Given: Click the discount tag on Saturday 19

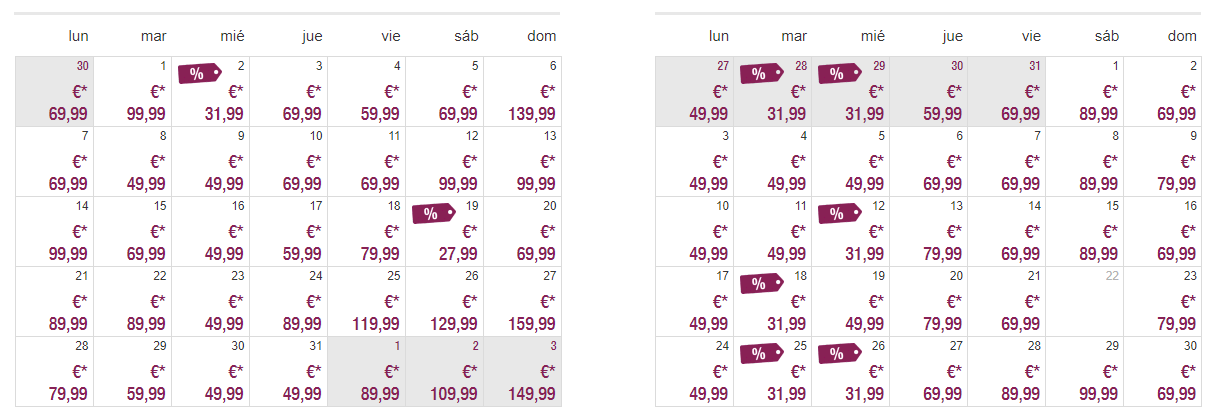Looking at the screenshot, I should (433, 213).
